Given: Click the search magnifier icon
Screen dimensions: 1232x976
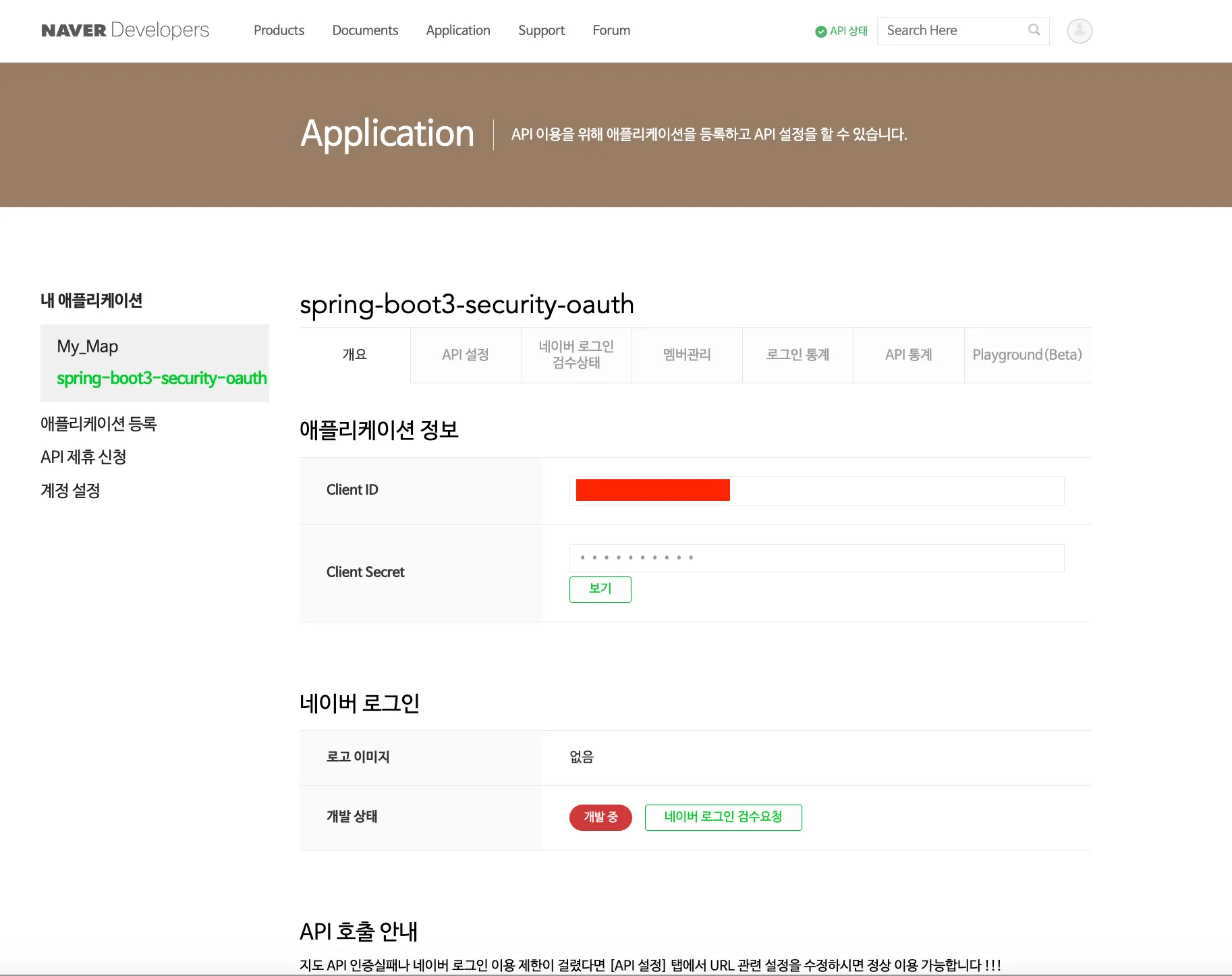Looking at the screenshot, I should (x=1034, y=30).
